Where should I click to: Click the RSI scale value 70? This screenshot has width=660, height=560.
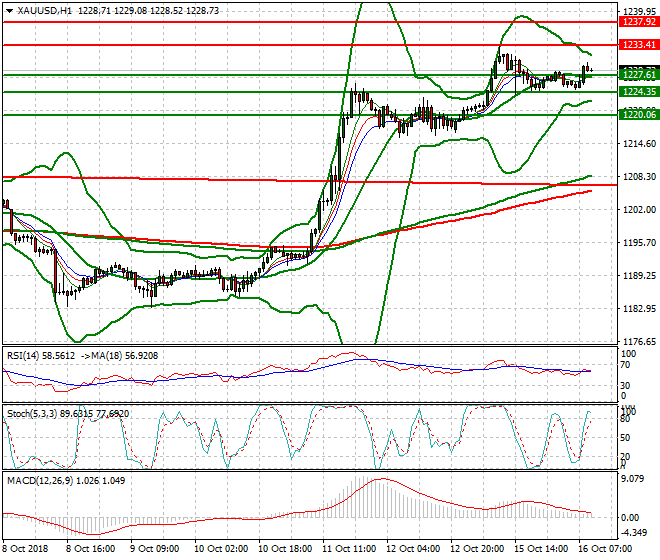625,365
